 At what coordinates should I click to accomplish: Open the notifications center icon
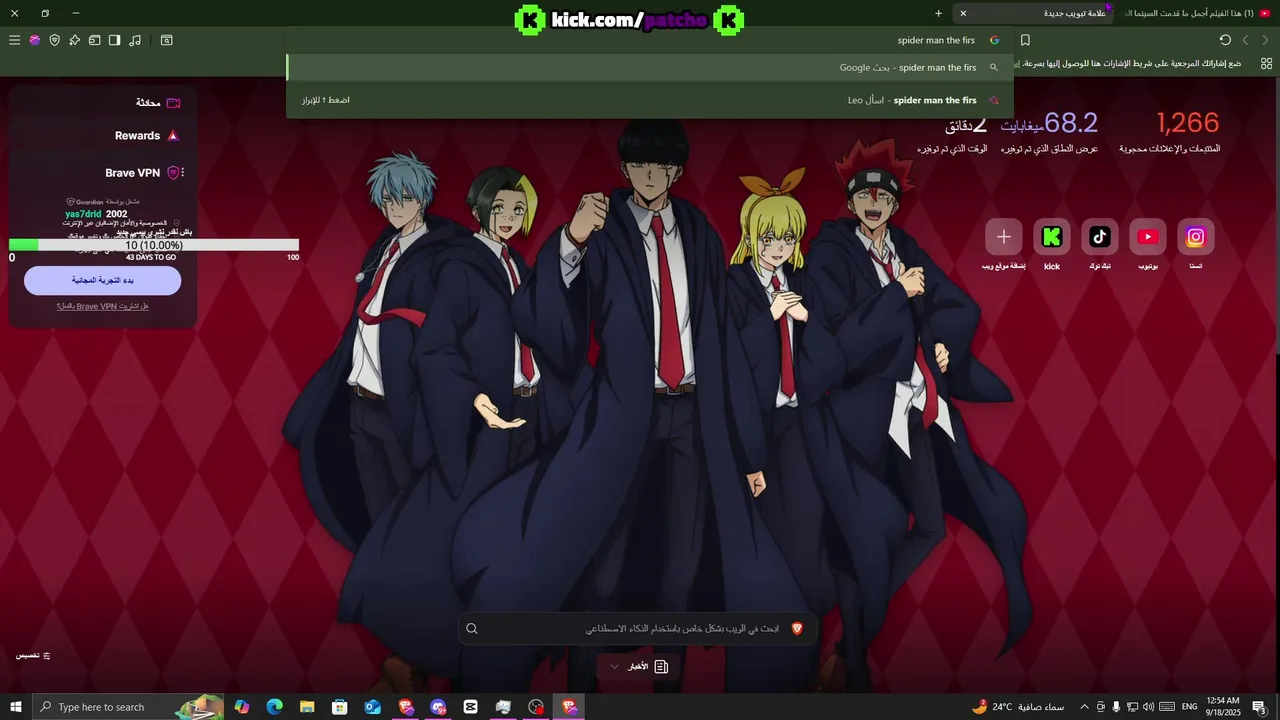click(1259, 707)
